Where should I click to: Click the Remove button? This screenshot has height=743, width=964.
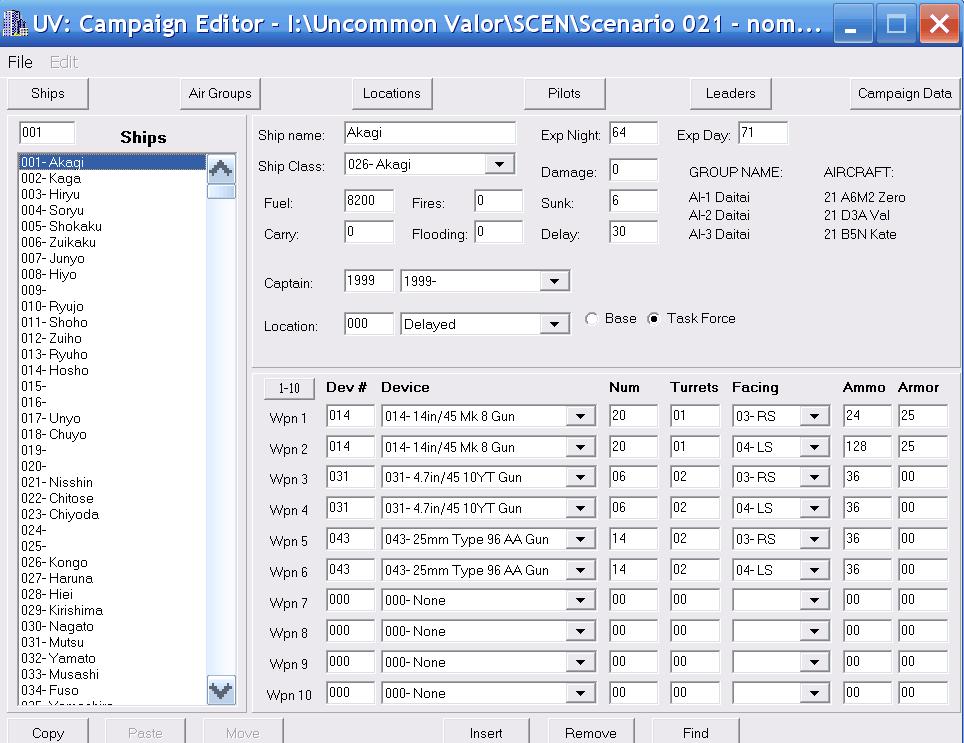click(x=590, y=732)
